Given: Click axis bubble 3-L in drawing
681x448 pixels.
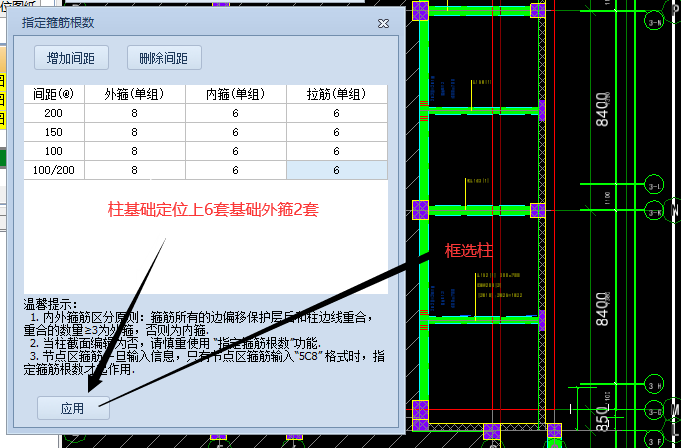Looking at the screenshot, I should pos(654,186).
